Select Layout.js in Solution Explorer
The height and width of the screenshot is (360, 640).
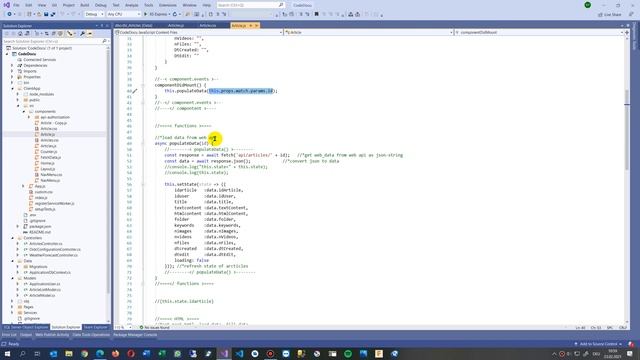tap(47, 169)
